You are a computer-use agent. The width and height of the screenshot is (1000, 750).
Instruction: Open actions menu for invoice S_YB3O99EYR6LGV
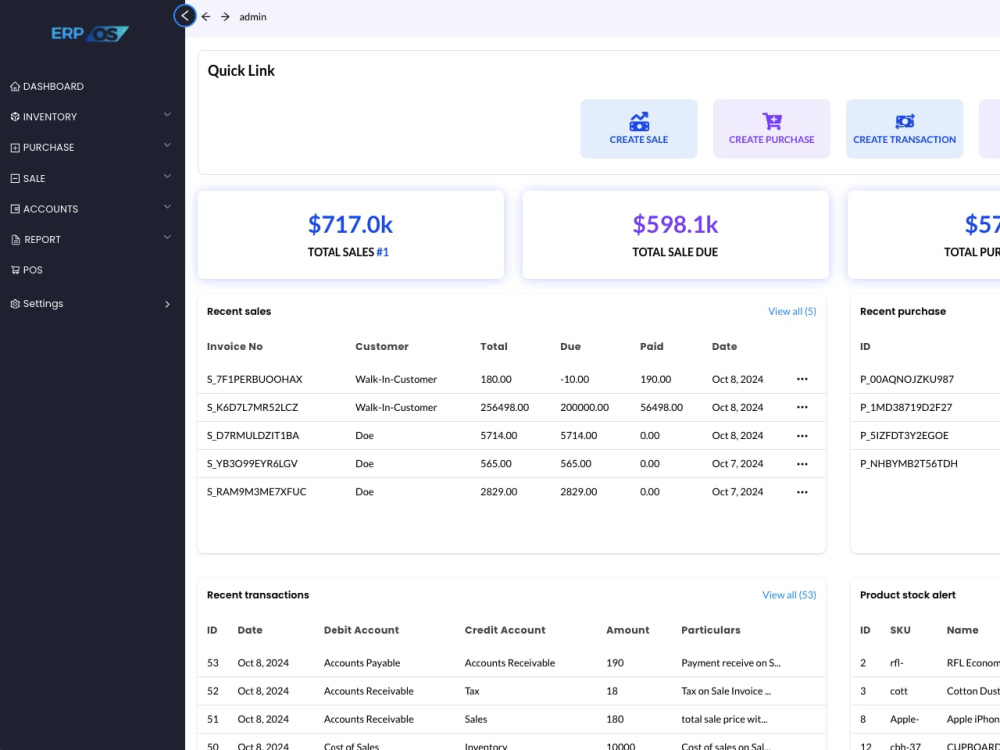[802, 464]
